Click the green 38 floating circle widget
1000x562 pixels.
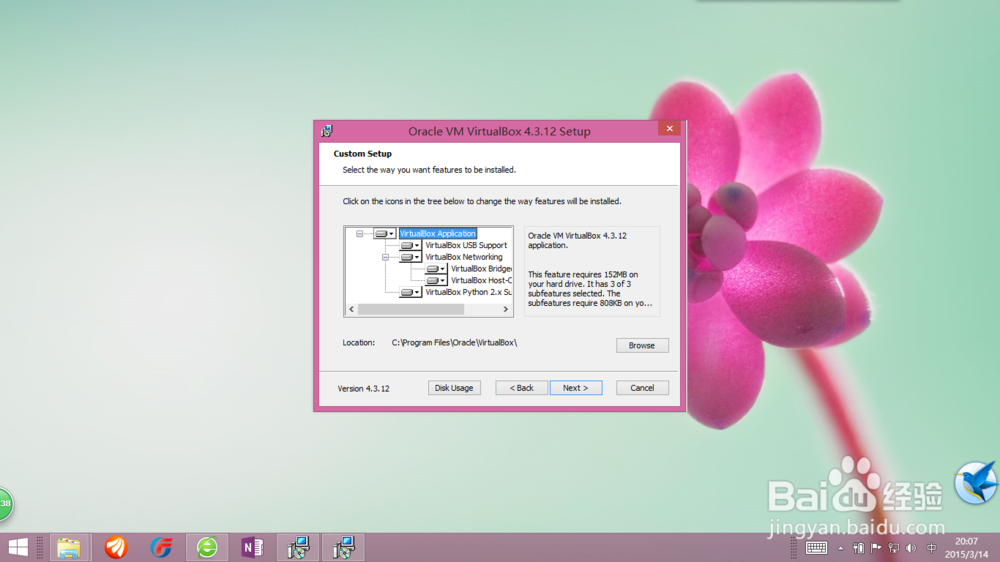(x=5, y=504)
